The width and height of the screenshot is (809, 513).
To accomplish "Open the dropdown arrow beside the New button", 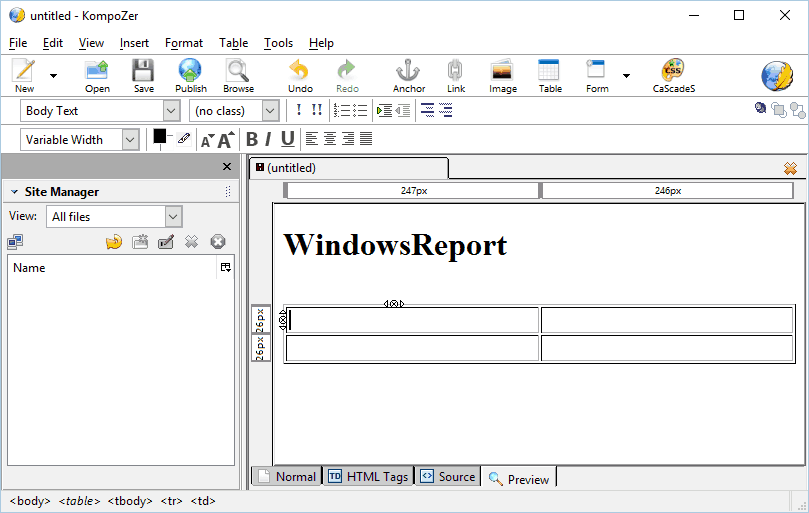I will (x=53, y=76).
